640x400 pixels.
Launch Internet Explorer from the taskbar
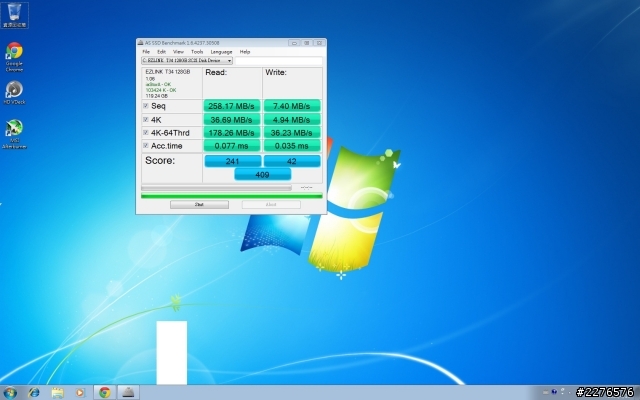tap(34, 393)
